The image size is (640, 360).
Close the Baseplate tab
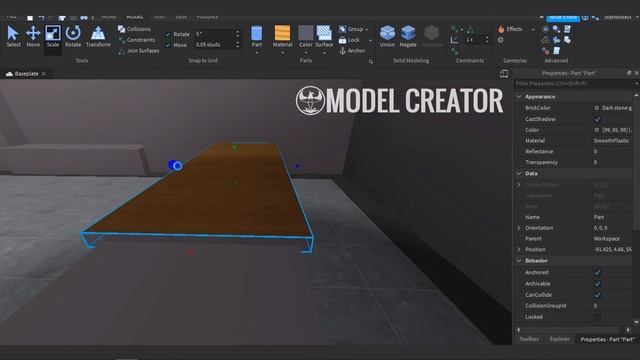tap(44, 74)
